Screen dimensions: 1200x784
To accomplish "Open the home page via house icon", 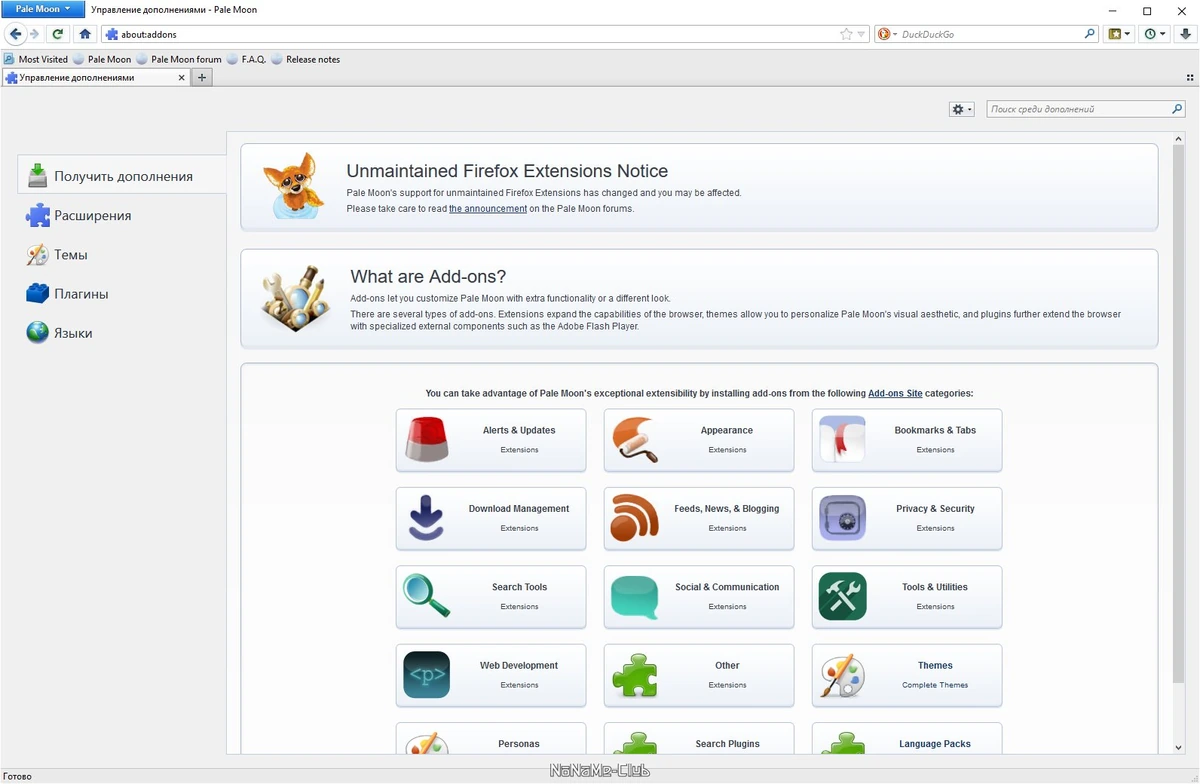I will (85, 34).
